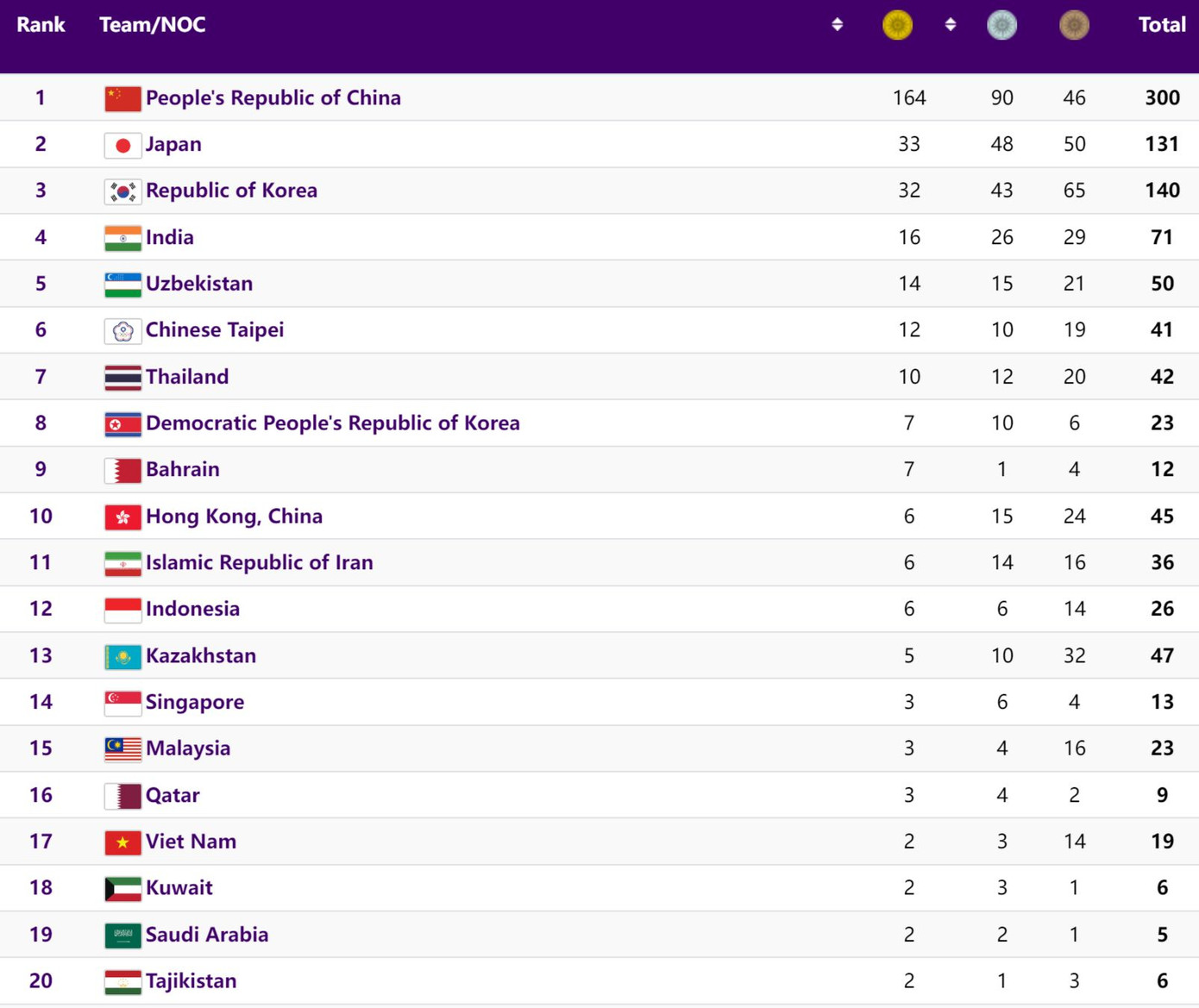Click the Total column header to sort
The width and height of the screenshot is (1199, 1008).
1162,25
